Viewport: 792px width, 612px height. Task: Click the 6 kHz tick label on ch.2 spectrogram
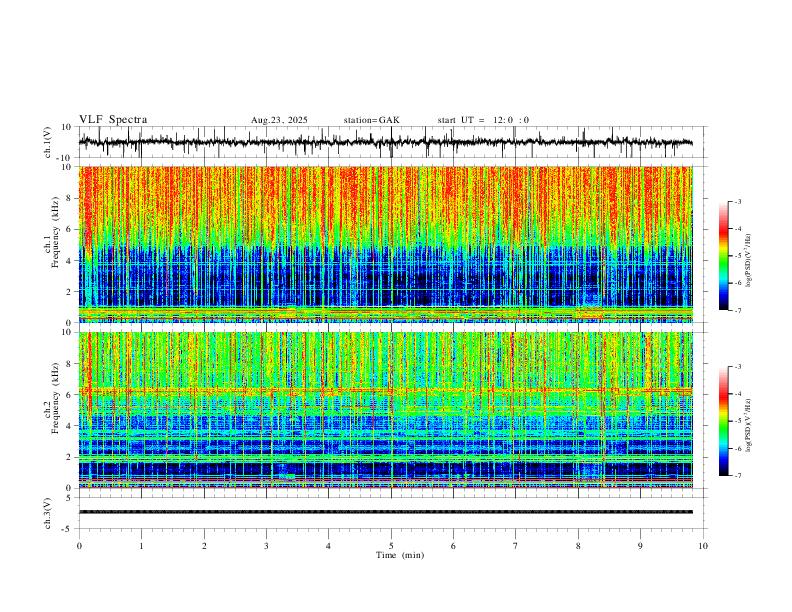point(70,394)
